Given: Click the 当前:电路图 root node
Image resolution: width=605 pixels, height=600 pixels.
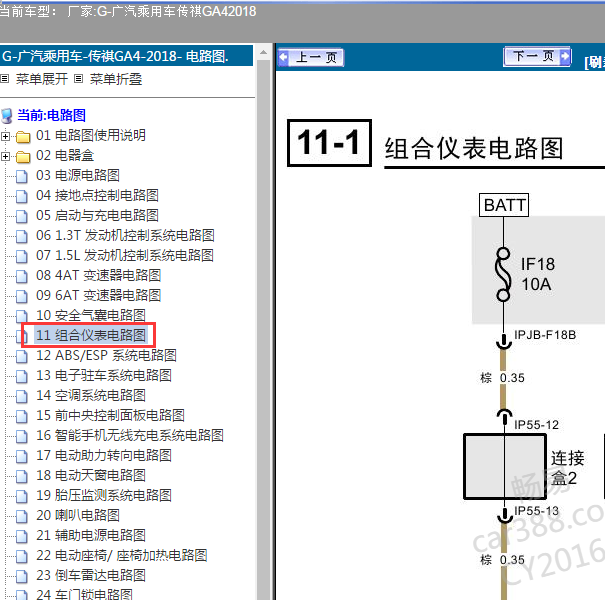Looking at the screenshot, I should pyautogui.click(x=51, y=115).
